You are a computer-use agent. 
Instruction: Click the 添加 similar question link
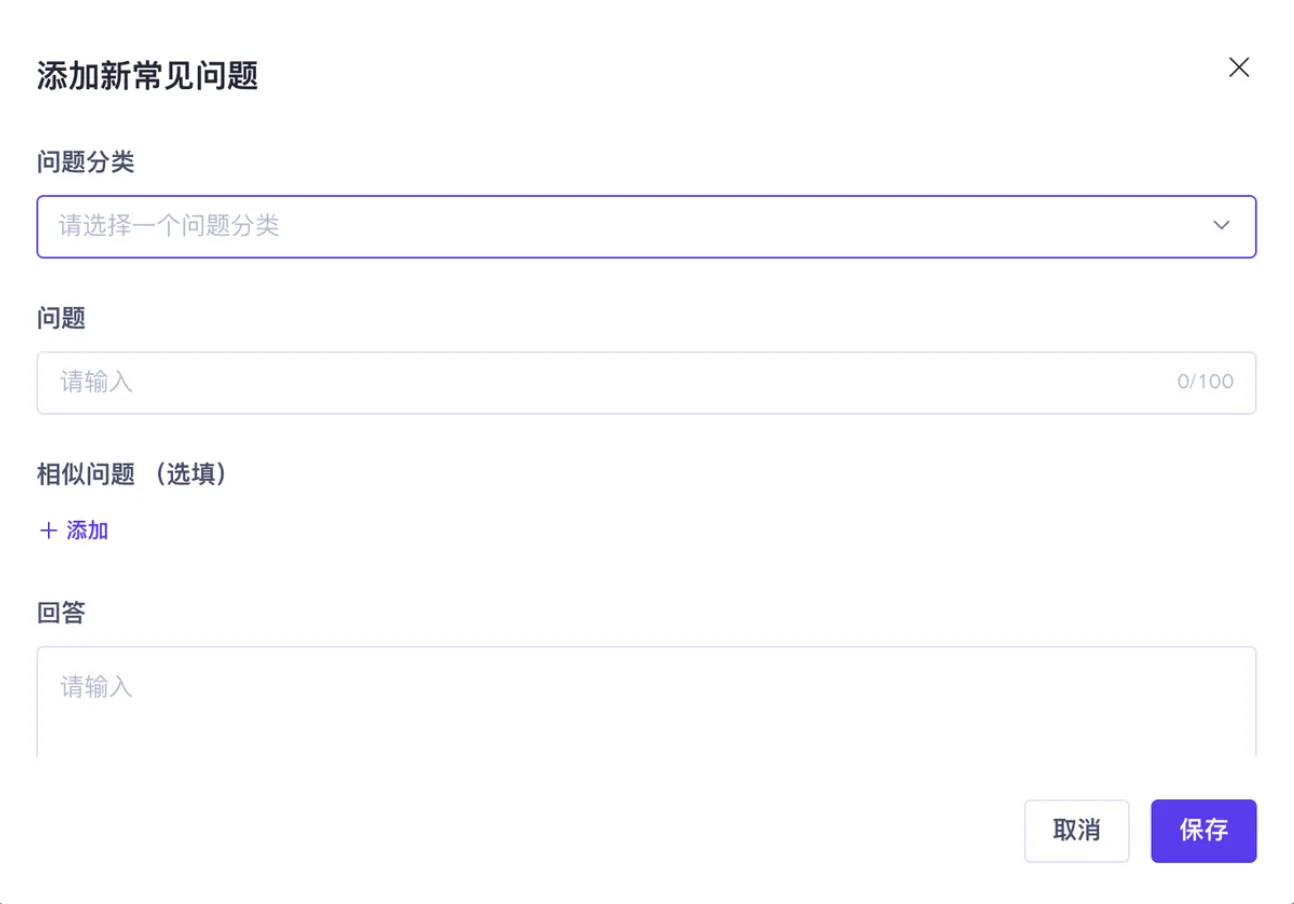pyautogui.click(x=73, y=531)
